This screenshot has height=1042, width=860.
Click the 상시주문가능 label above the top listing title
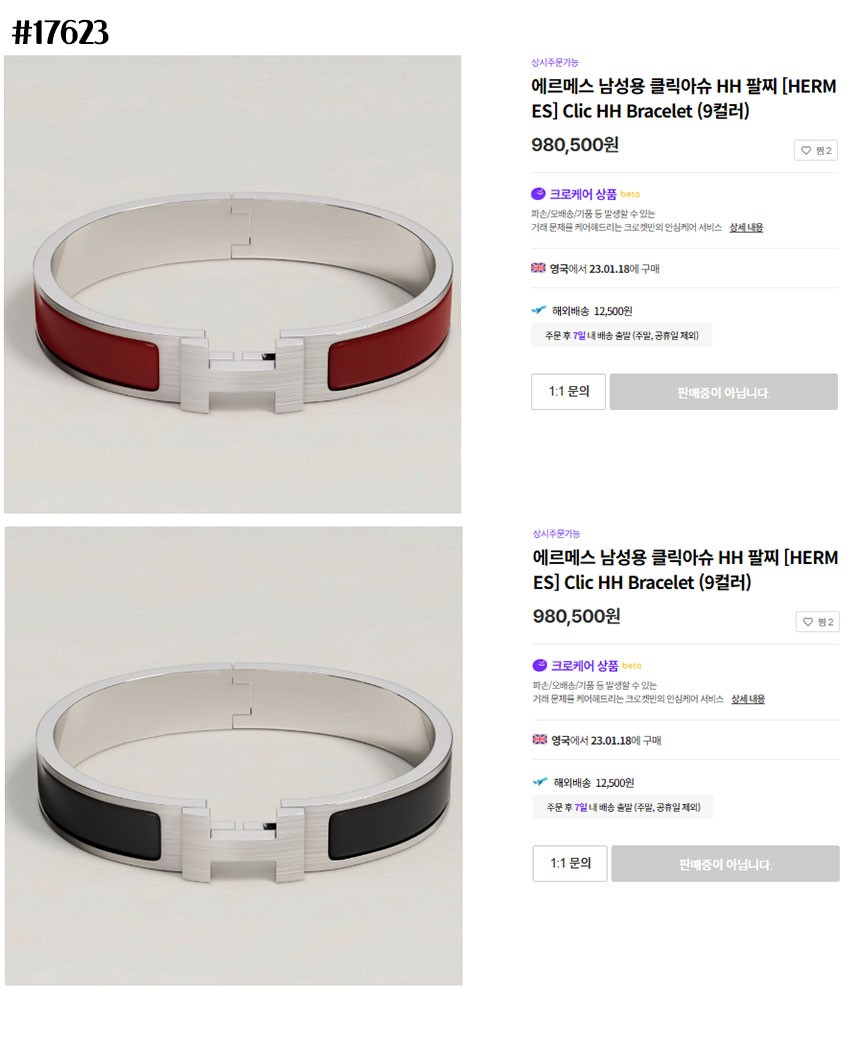(555, 62)
